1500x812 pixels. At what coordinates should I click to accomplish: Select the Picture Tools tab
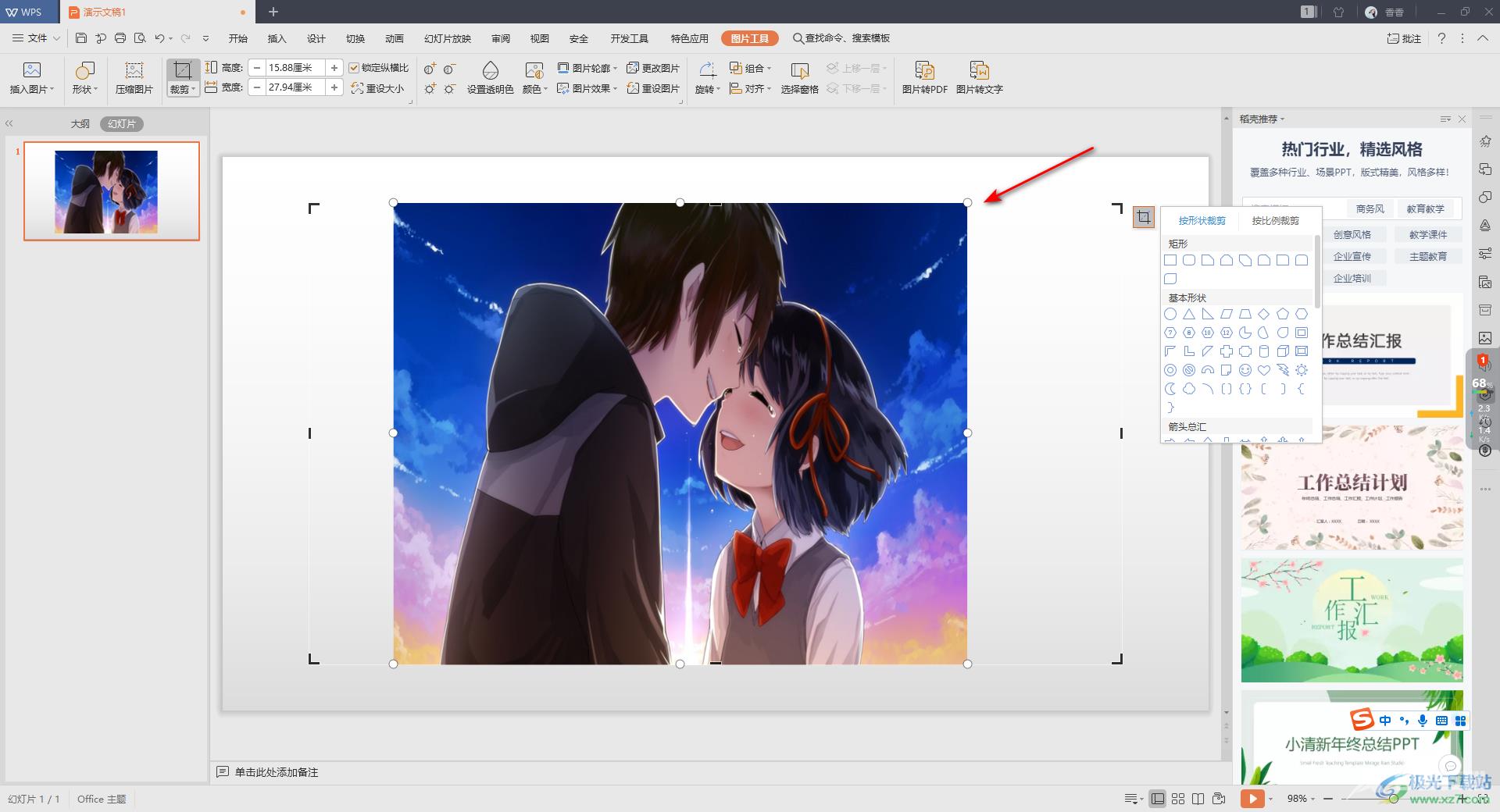click(x=750, y=38)
